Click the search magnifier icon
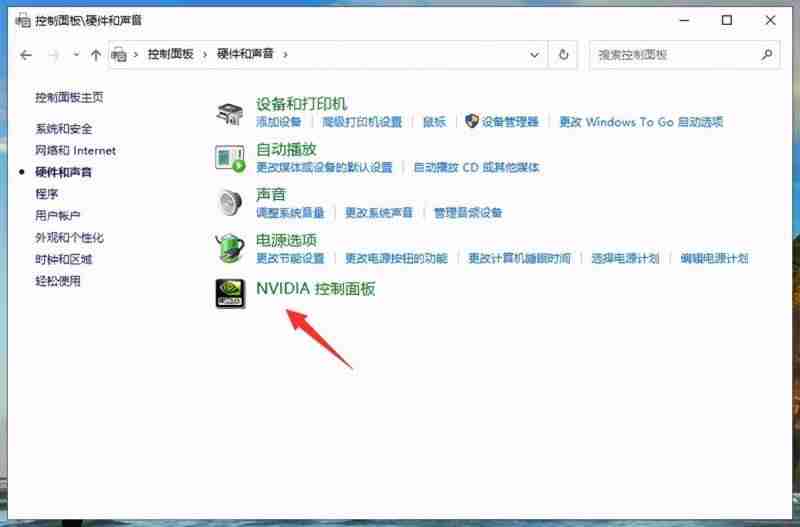 [x=766, y=55]
